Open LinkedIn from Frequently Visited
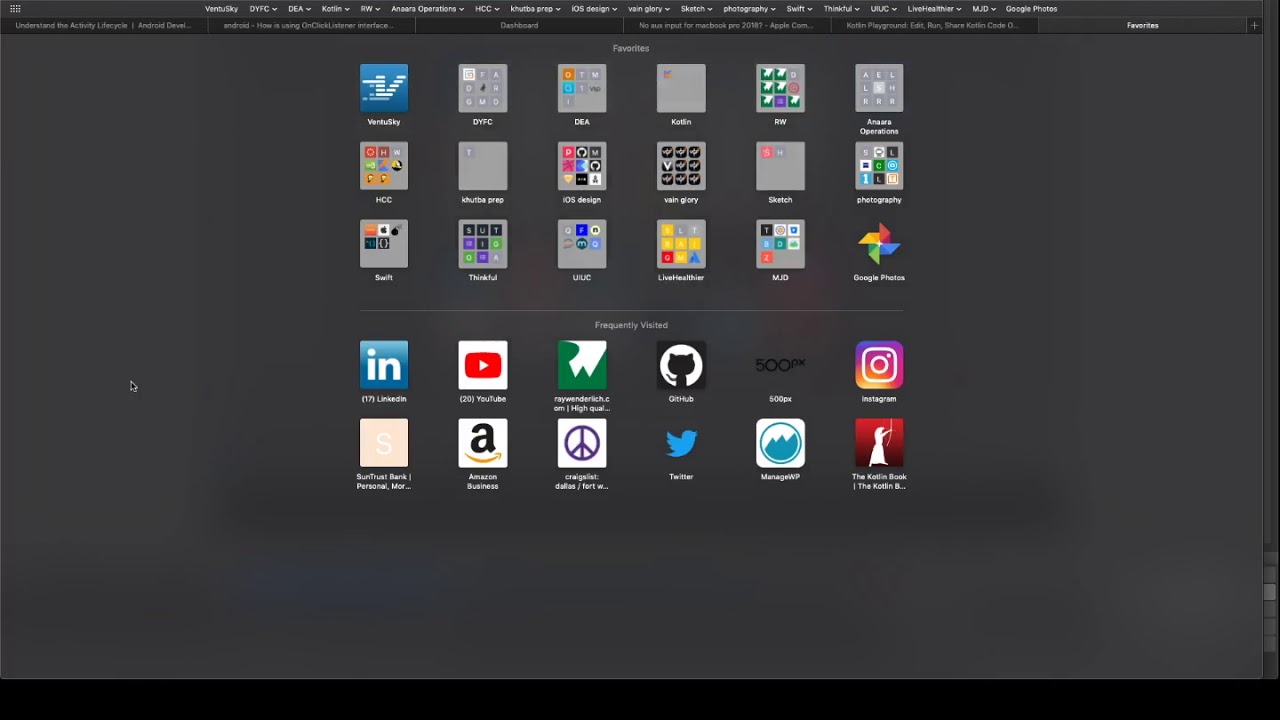The height and width of the screenshot is (720, 1280). [x=384, y=365]
